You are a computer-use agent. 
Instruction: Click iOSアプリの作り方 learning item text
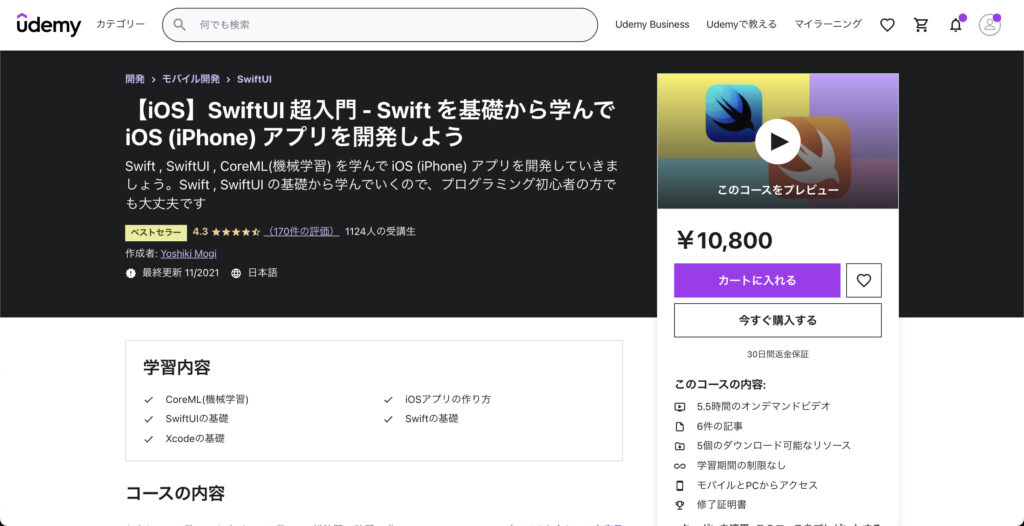pos(448,399)
